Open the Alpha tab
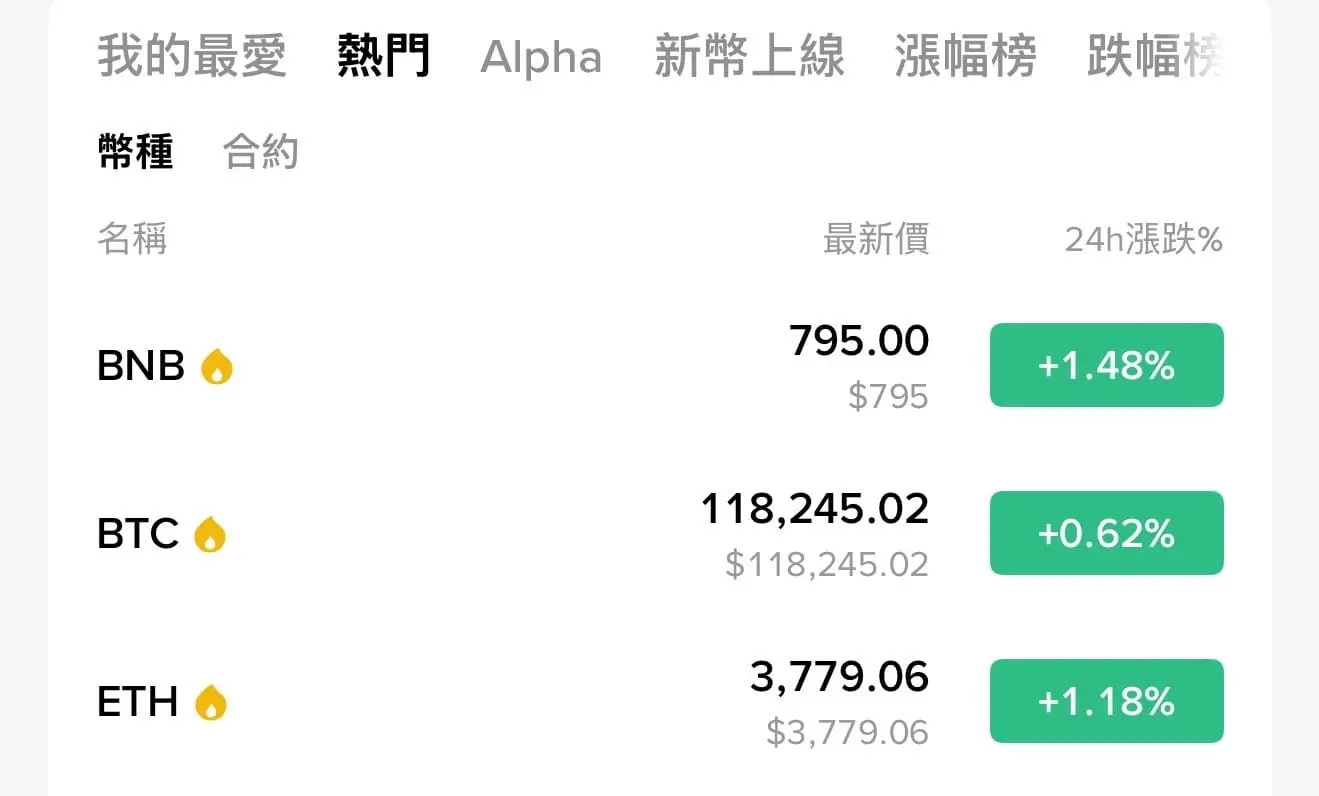 coord(541,58)
